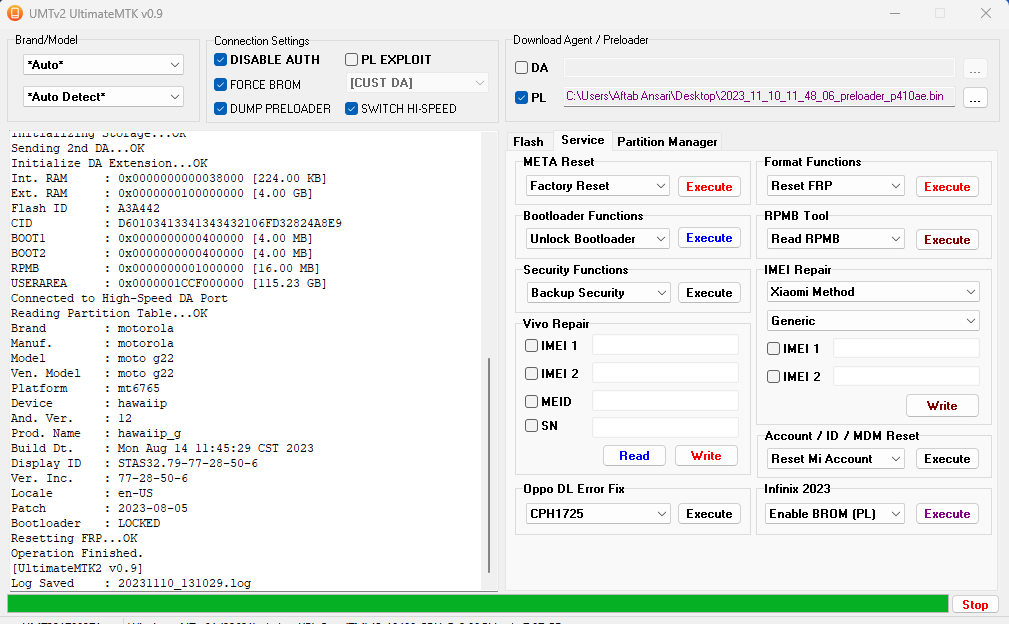Toggle DUMP PRELOADER checkbox
This screenshot has width=1009, height=624.
tap(220, 109)
